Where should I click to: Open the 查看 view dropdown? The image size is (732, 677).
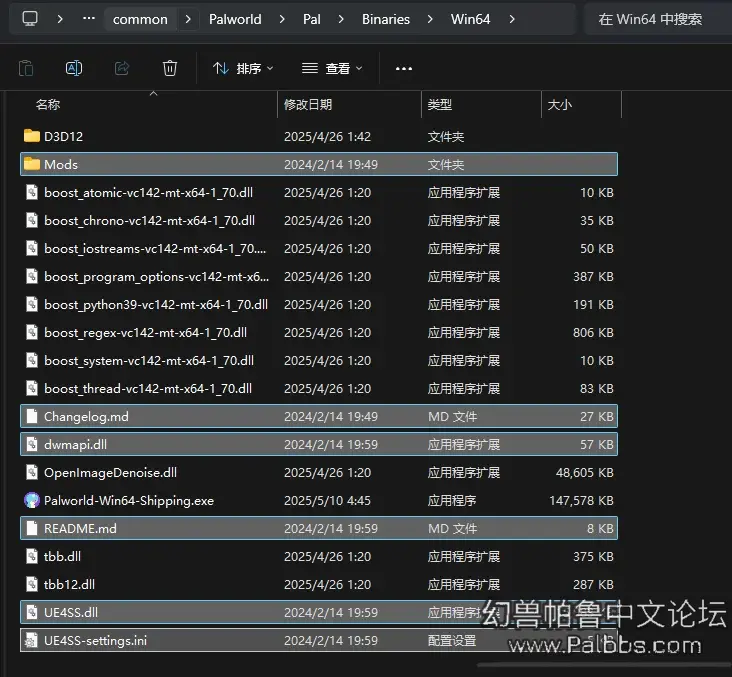tap(332, 69)
